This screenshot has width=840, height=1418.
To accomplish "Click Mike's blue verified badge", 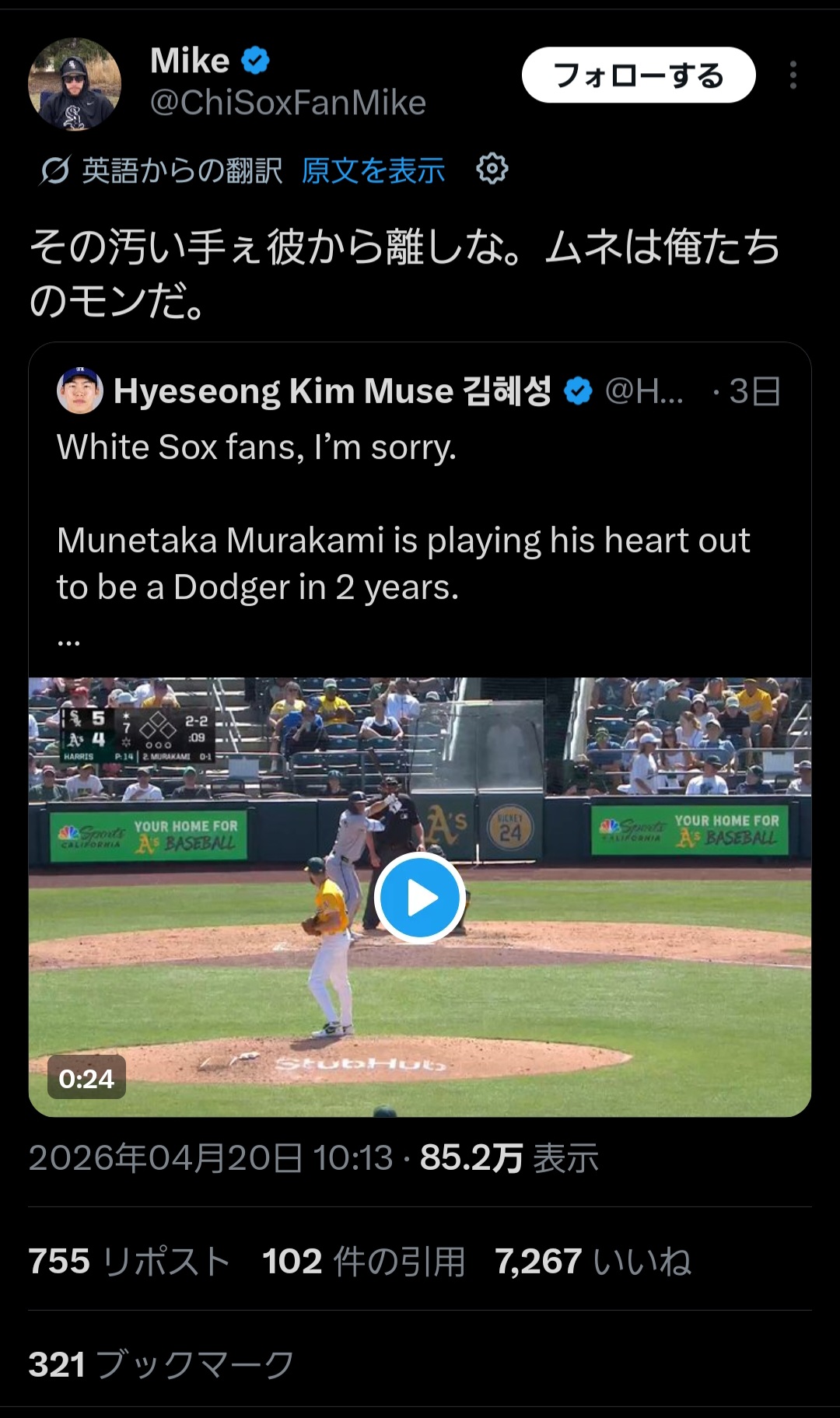I will 255,61.
